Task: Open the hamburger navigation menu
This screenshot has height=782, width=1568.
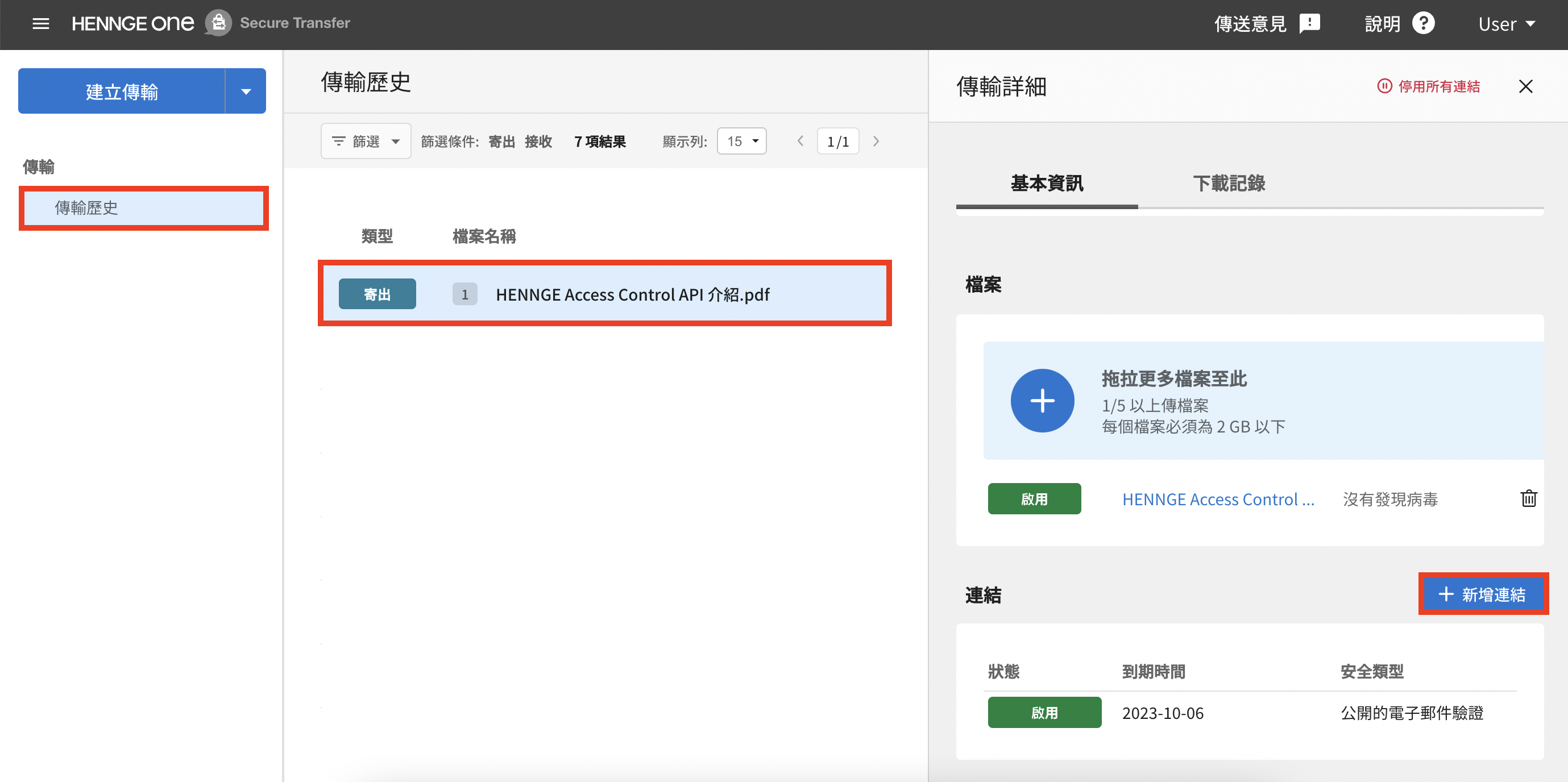Action: 41,24
